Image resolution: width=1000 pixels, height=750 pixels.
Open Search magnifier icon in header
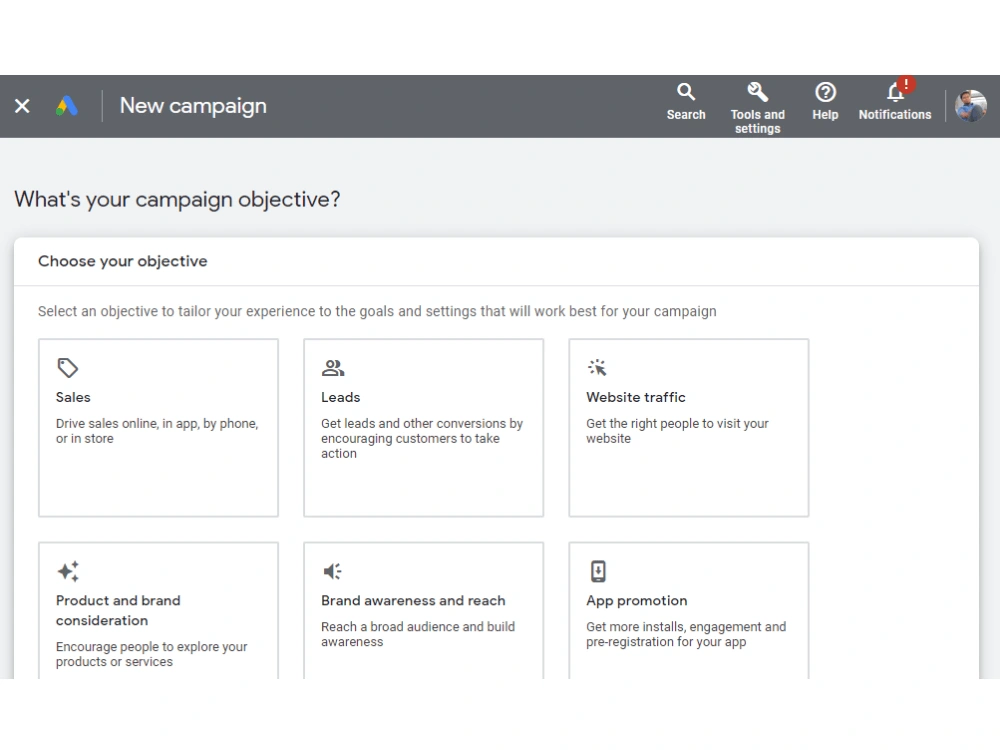(686, 92)
